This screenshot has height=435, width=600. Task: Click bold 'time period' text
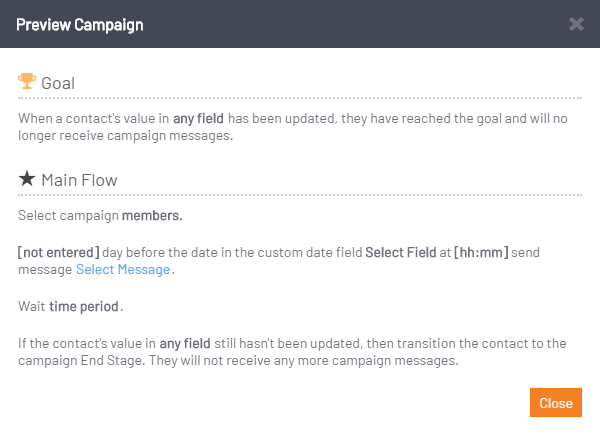click(x=84, y=306)
